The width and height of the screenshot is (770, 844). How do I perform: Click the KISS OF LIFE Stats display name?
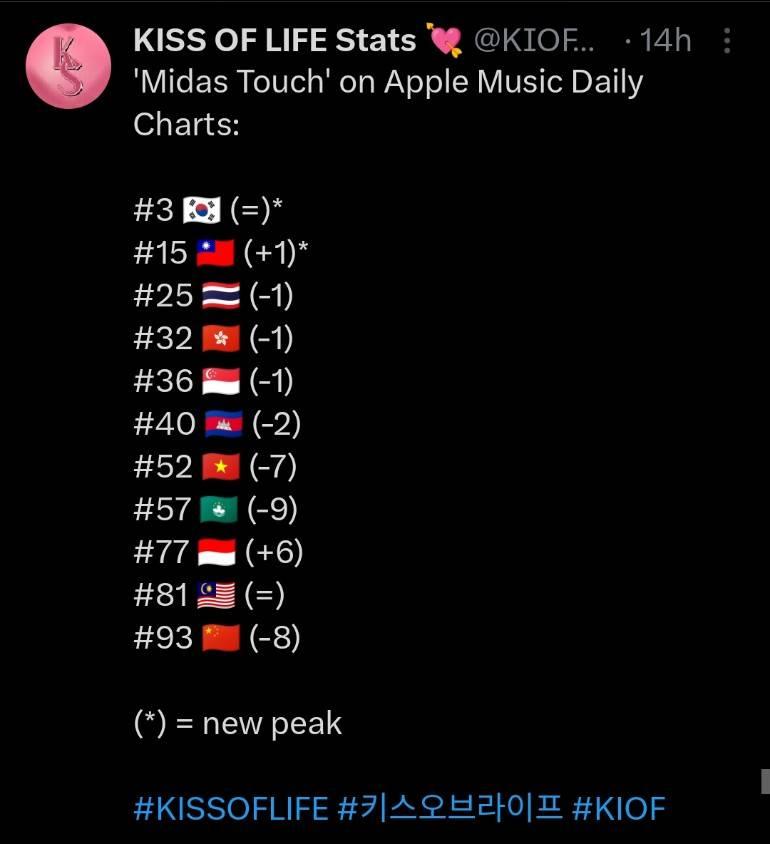pyautogui.click(x=275, y=40)
